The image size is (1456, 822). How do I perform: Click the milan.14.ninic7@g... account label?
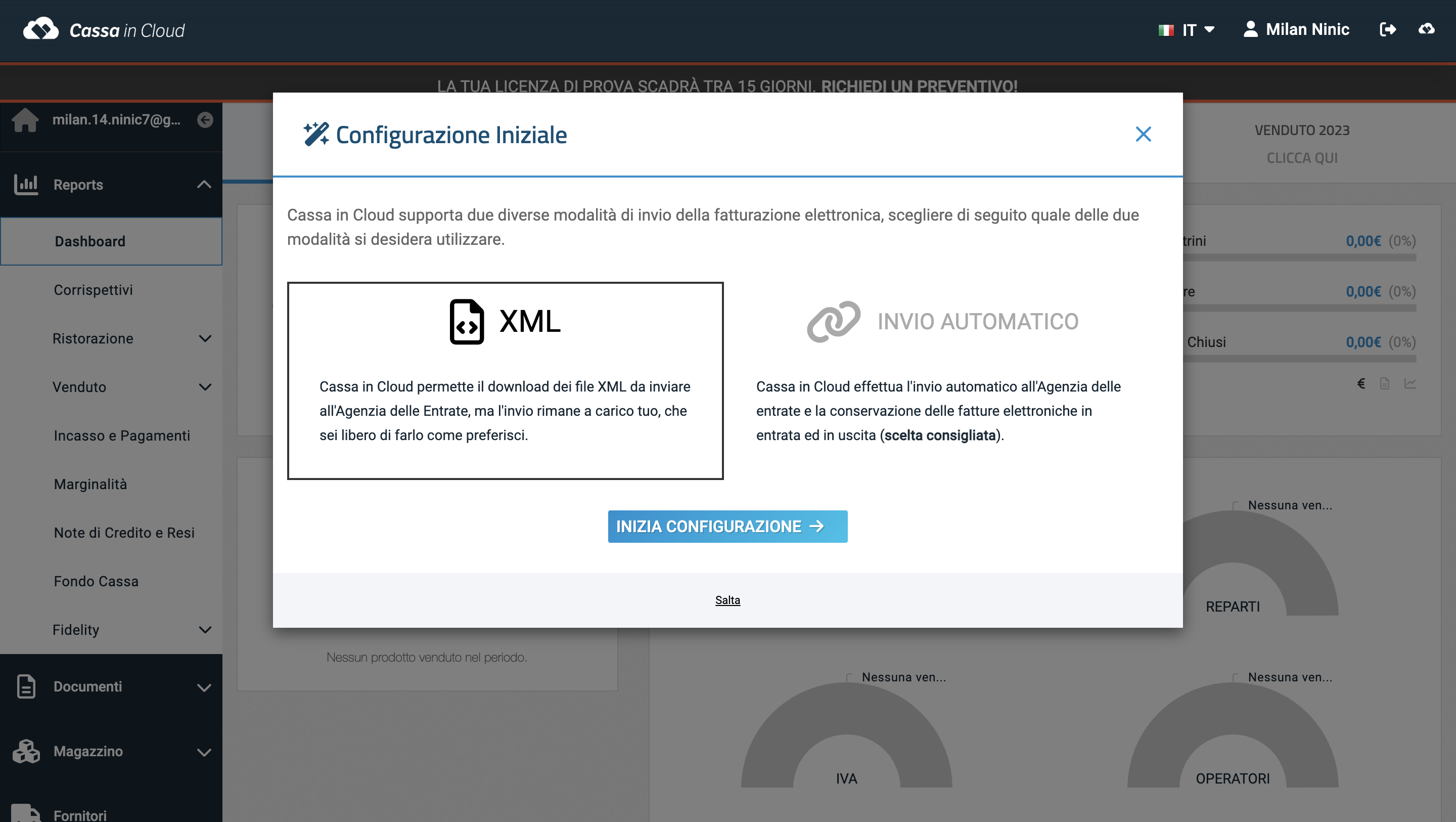click(x=116, y=120)
